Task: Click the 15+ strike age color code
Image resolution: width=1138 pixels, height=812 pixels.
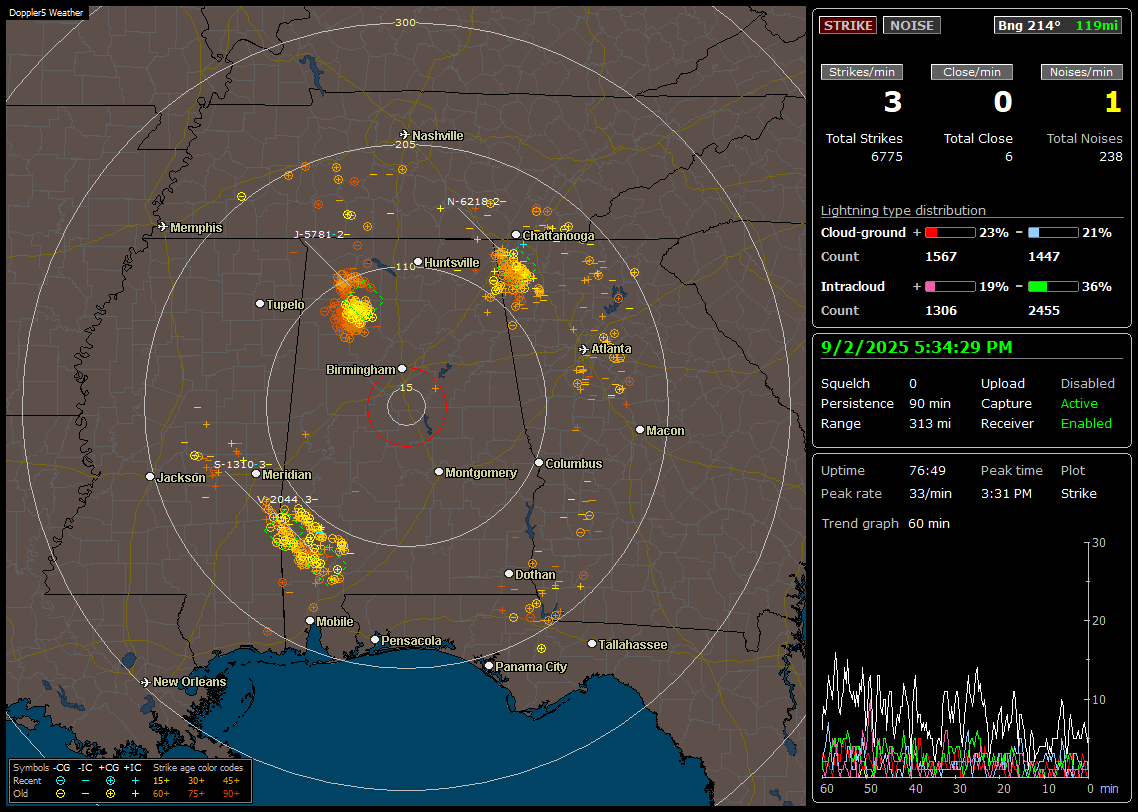Action: pos(160,781)
